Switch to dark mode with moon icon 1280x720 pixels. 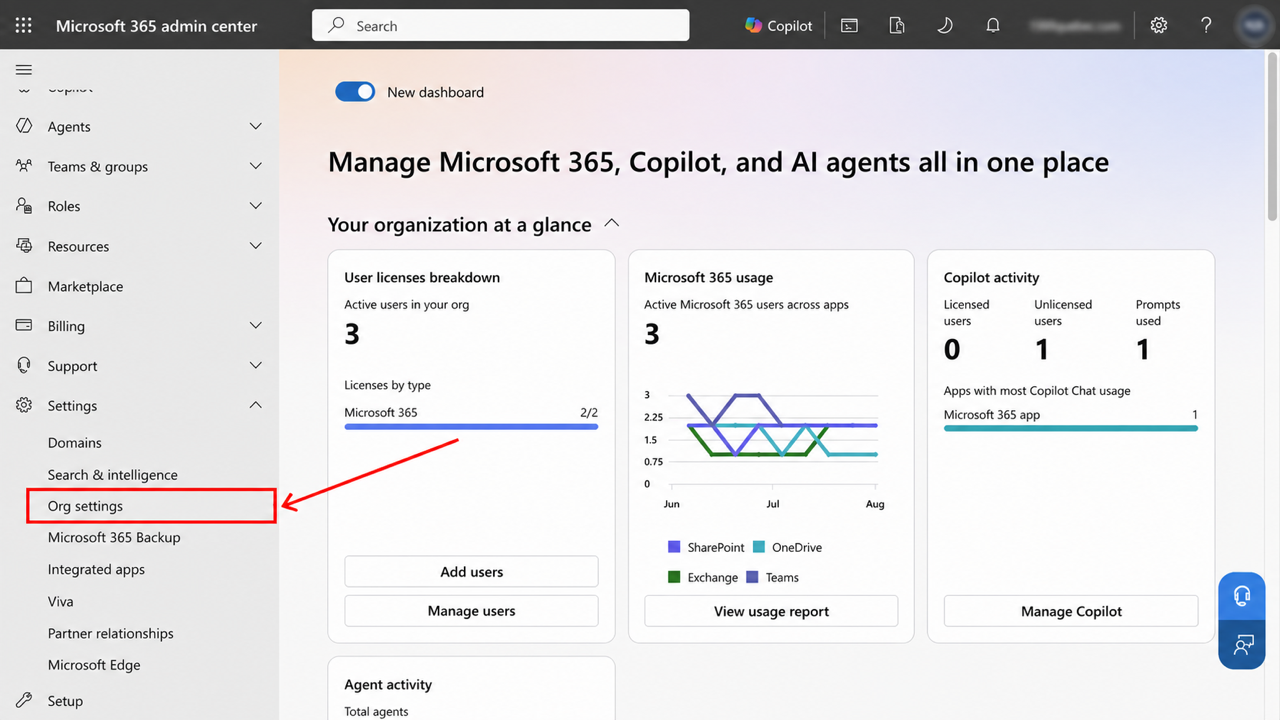point(945,26)
